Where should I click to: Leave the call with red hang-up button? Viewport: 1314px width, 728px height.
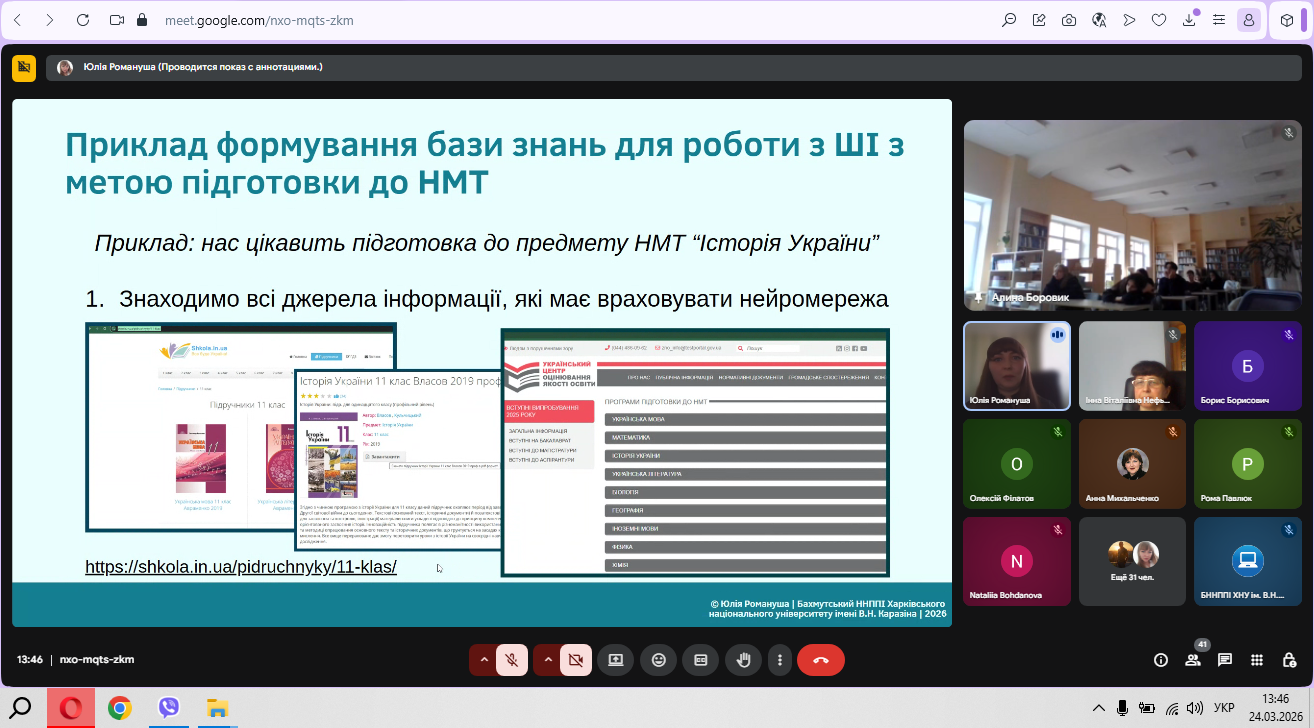click(821, 660)
